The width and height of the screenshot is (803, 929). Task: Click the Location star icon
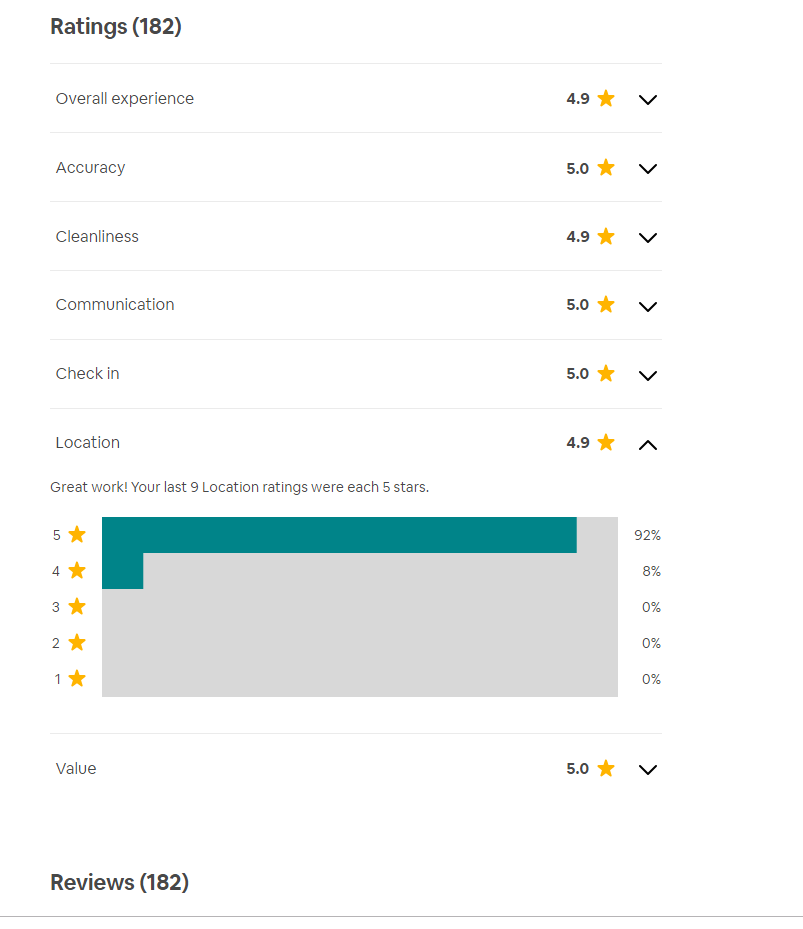(605, 443)
